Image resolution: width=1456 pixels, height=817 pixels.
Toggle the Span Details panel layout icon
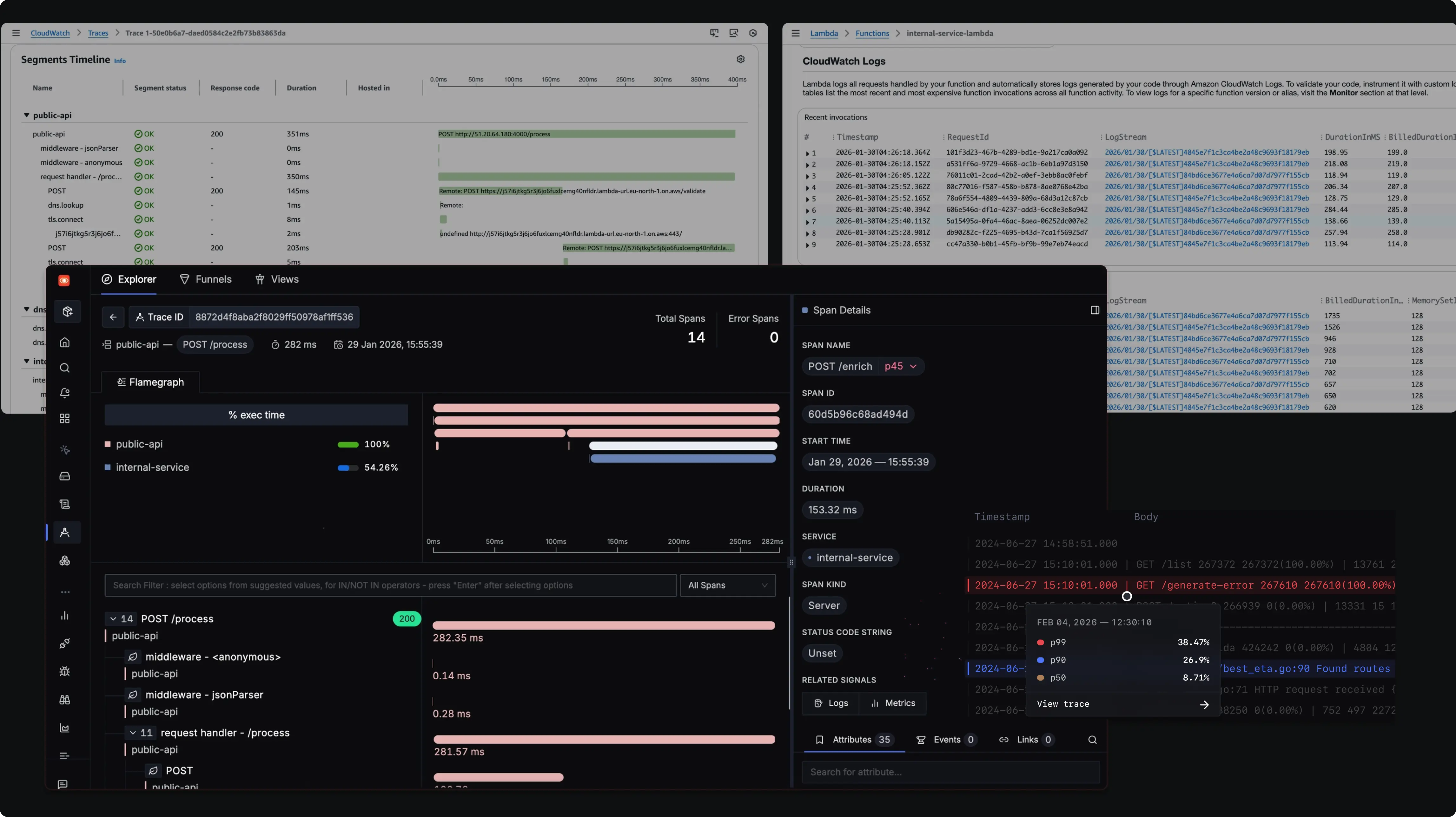[1095, 310]
